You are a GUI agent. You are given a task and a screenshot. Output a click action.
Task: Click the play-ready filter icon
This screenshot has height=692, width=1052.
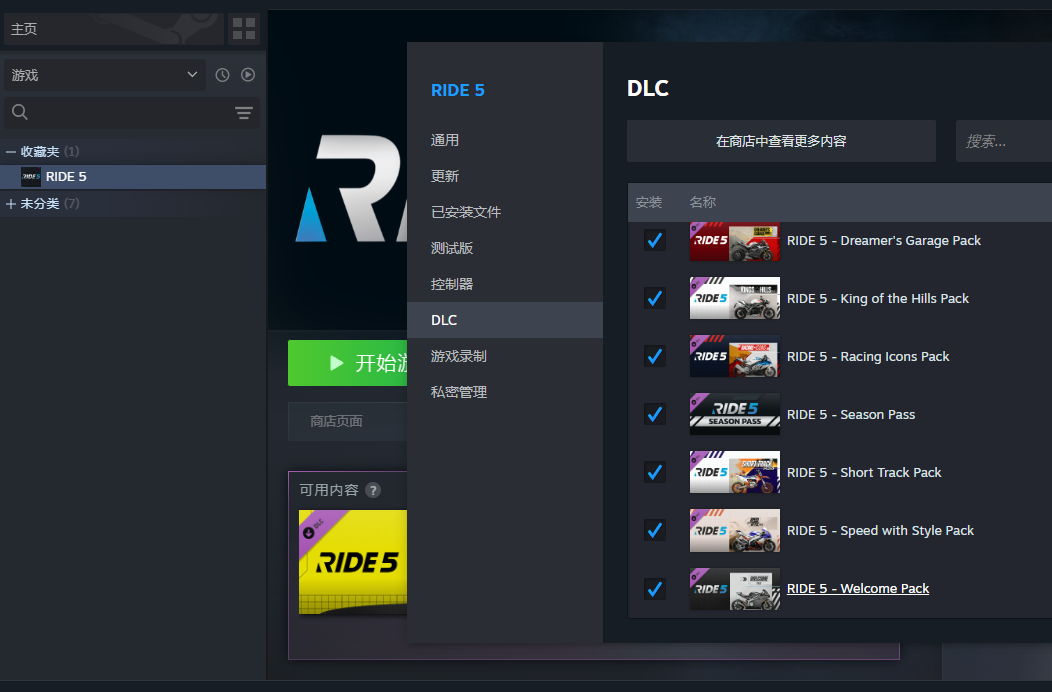pyautogui.click(x=248, y=75)
